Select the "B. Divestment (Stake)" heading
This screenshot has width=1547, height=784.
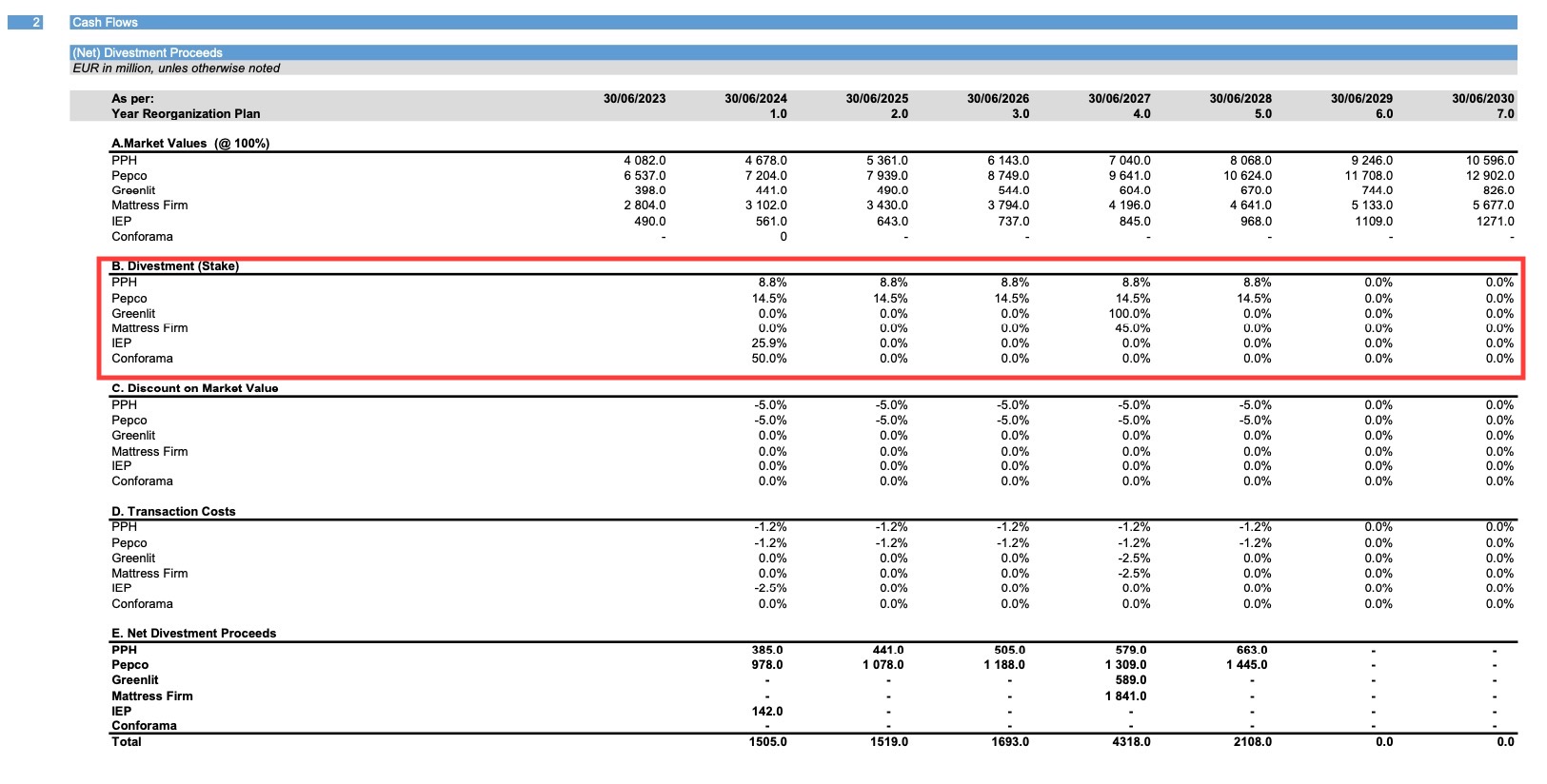pyautogui.click(x=175, y=266)
